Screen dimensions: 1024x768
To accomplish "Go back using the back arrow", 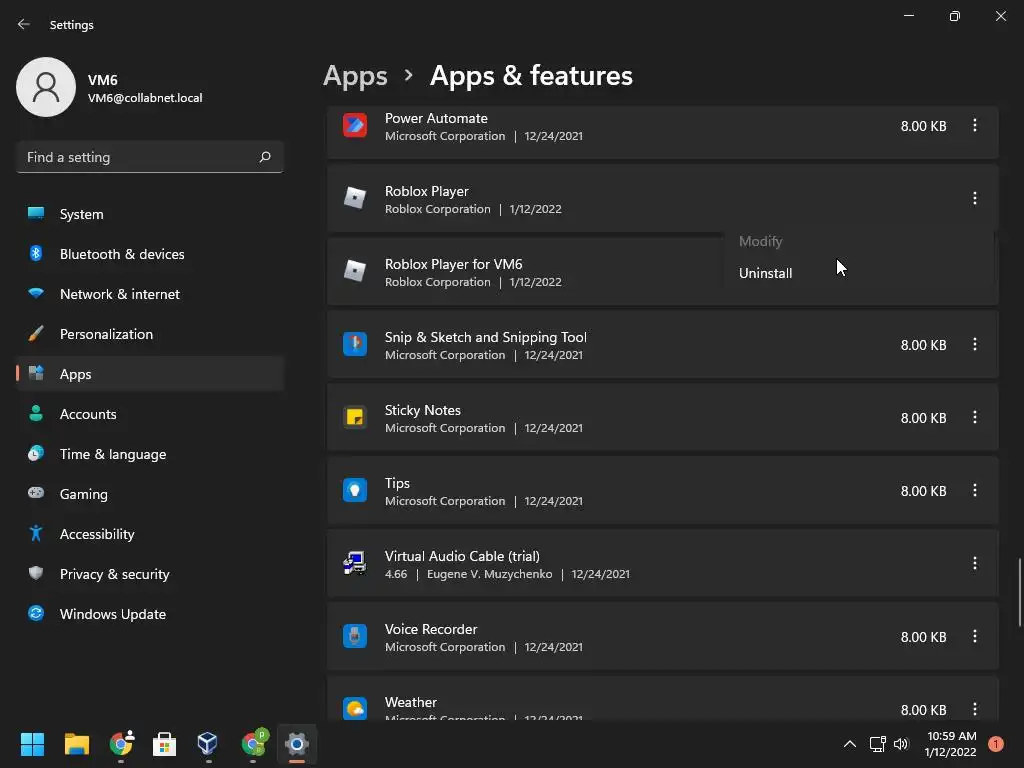I will 24,25.
